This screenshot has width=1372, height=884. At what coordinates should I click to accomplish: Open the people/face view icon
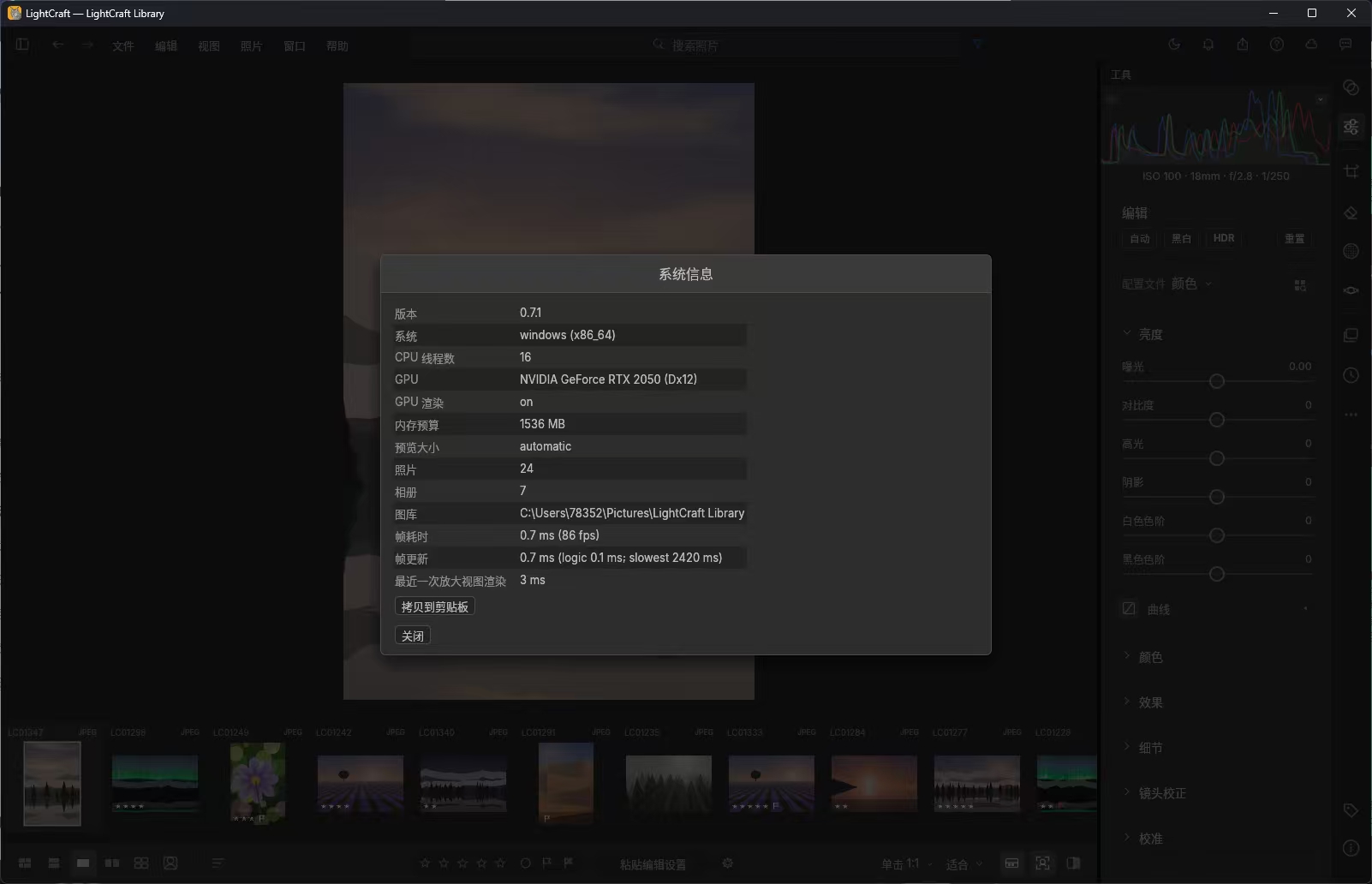point(170,863)
